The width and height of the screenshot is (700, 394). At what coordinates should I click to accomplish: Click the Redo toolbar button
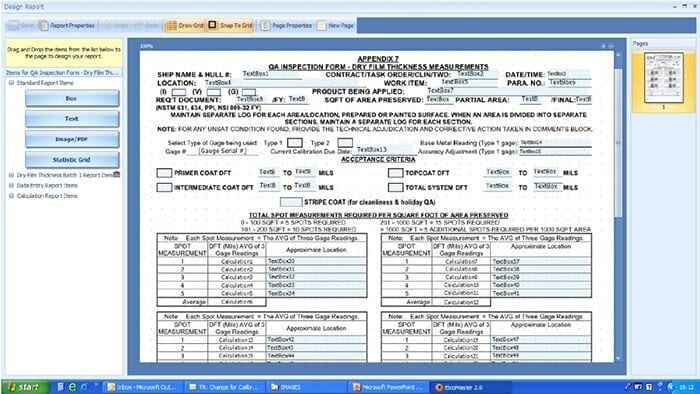[x=146, y=26]
